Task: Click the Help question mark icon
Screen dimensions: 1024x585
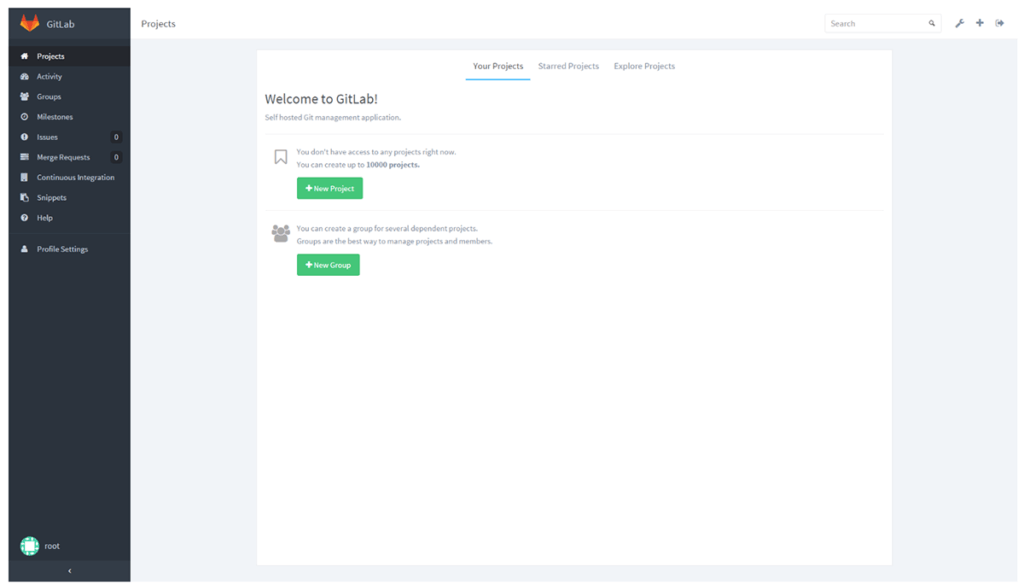Action: (x=24, y=218)
